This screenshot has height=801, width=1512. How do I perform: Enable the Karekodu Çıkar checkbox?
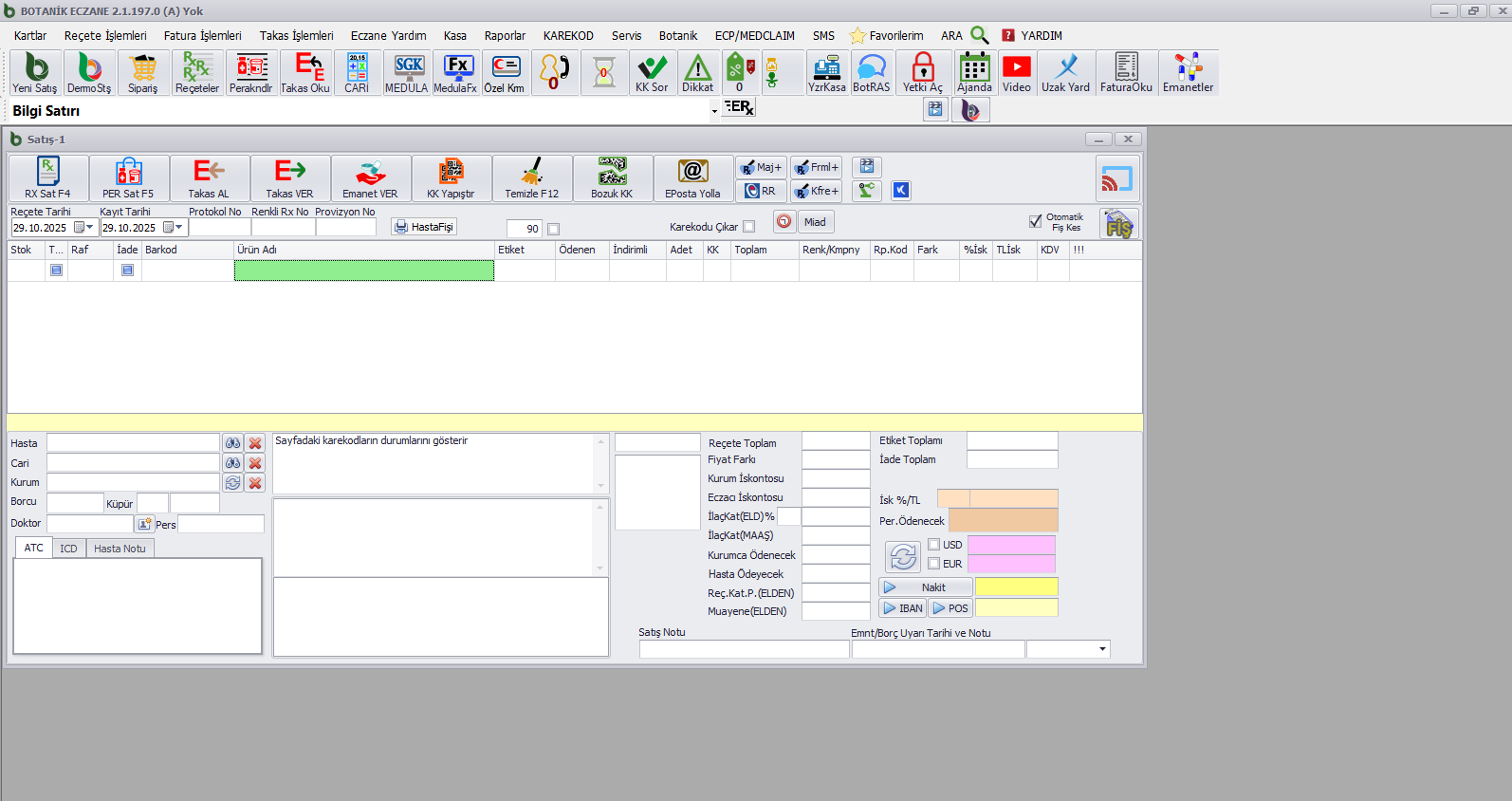[x=749, y=227]
